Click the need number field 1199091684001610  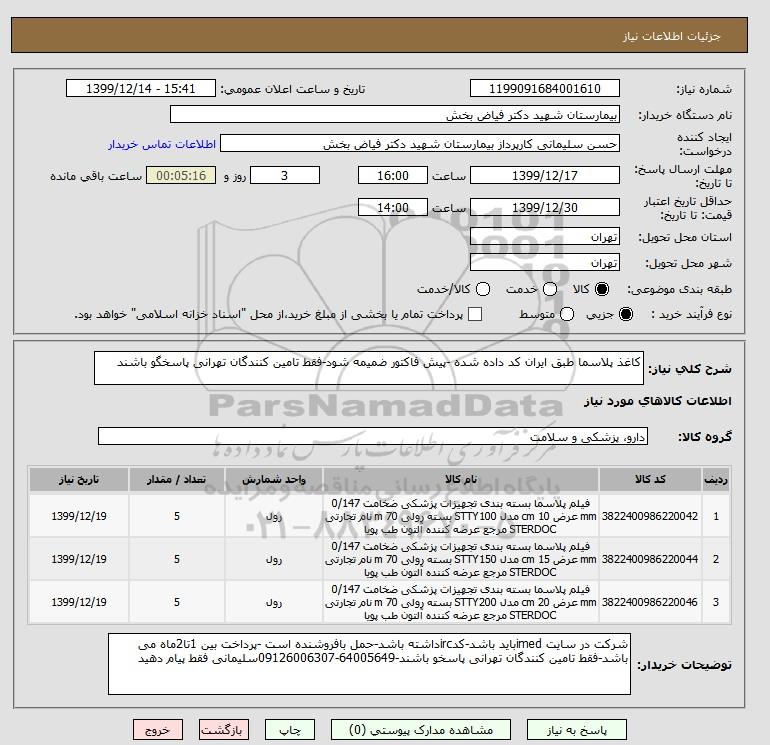pyautogui.click(x=545, y=88)
